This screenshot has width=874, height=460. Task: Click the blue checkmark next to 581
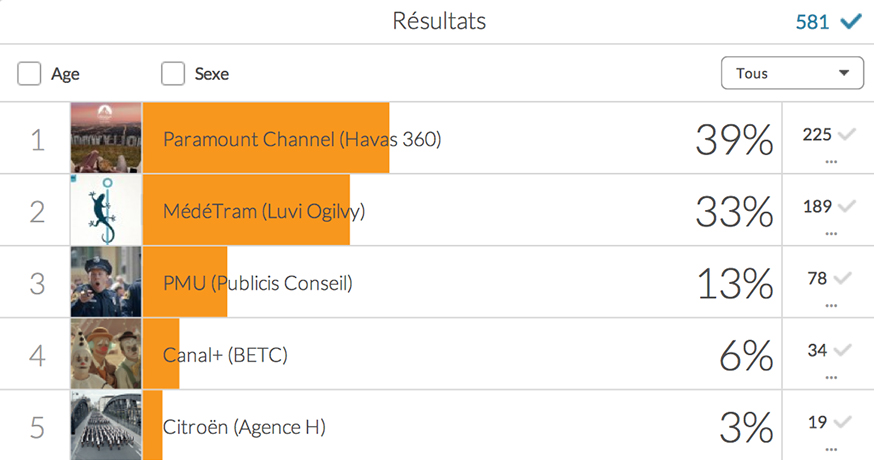851,22
